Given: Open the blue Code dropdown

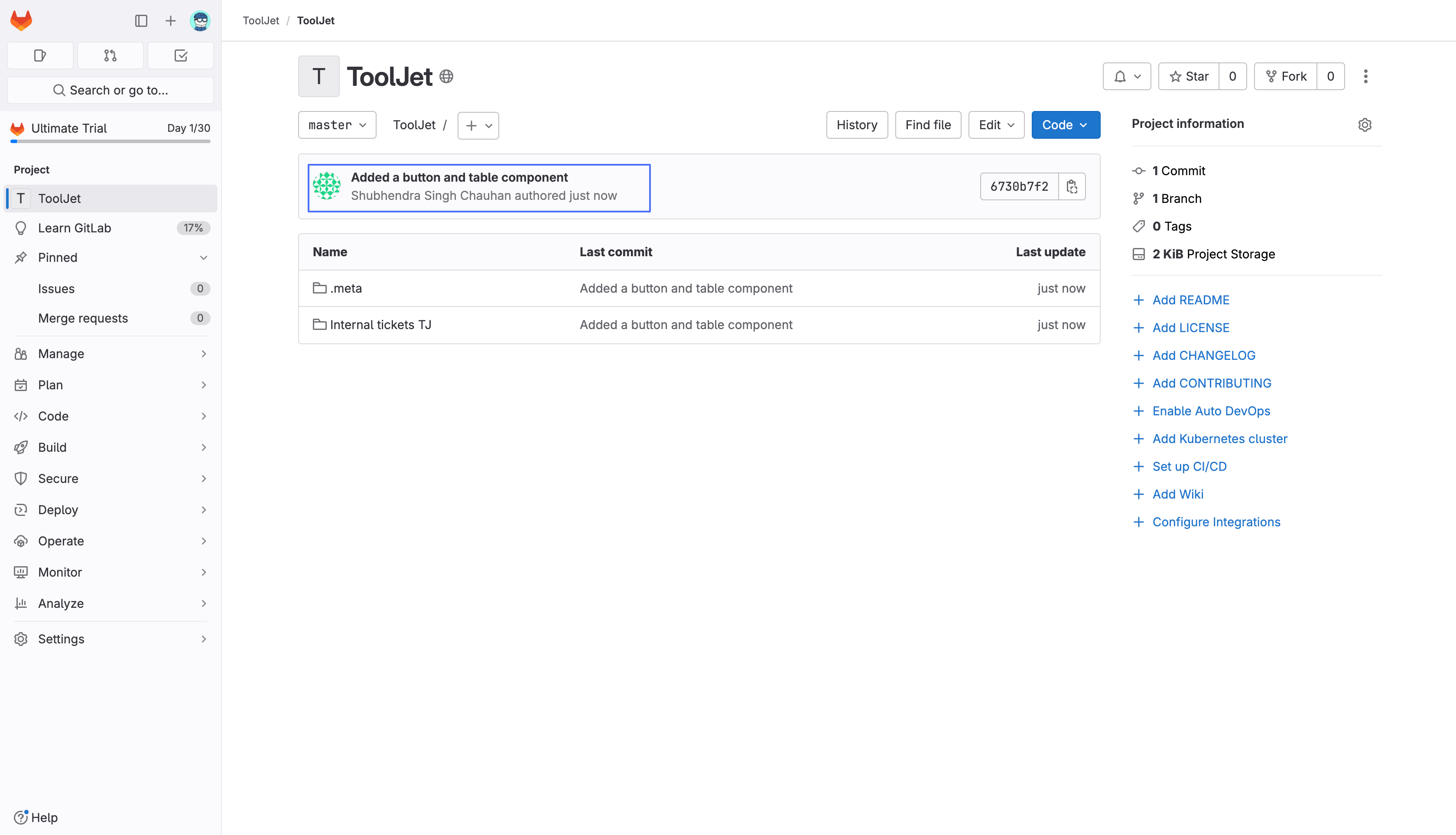Looking at the screenshot, I should click(1065, 125).
